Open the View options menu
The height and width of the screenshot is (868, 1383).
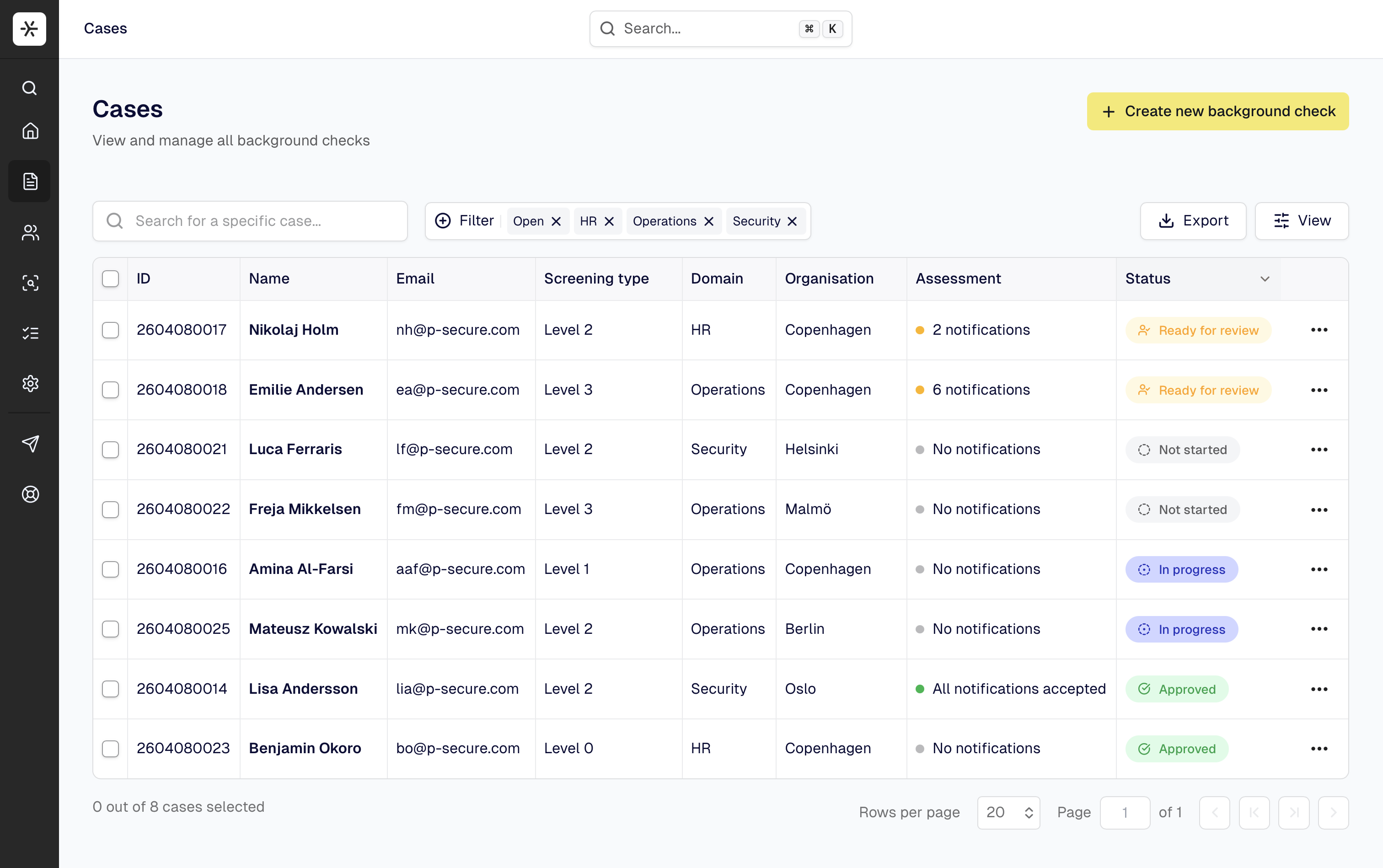[1302, 221]
